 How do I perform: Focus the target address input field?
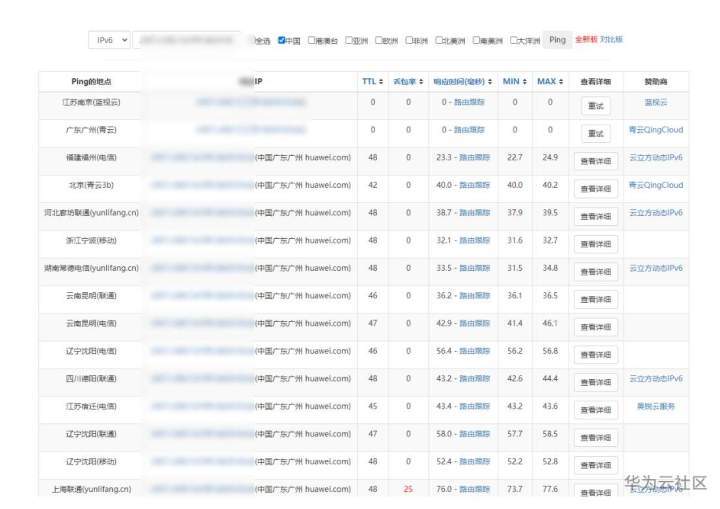pos(186,40)
